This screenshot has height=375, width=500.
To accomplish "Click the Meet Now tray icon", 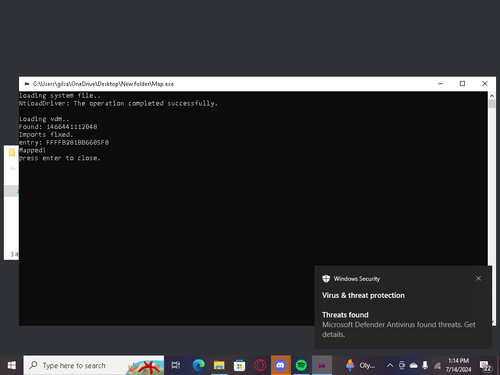I will click(402, 366).
